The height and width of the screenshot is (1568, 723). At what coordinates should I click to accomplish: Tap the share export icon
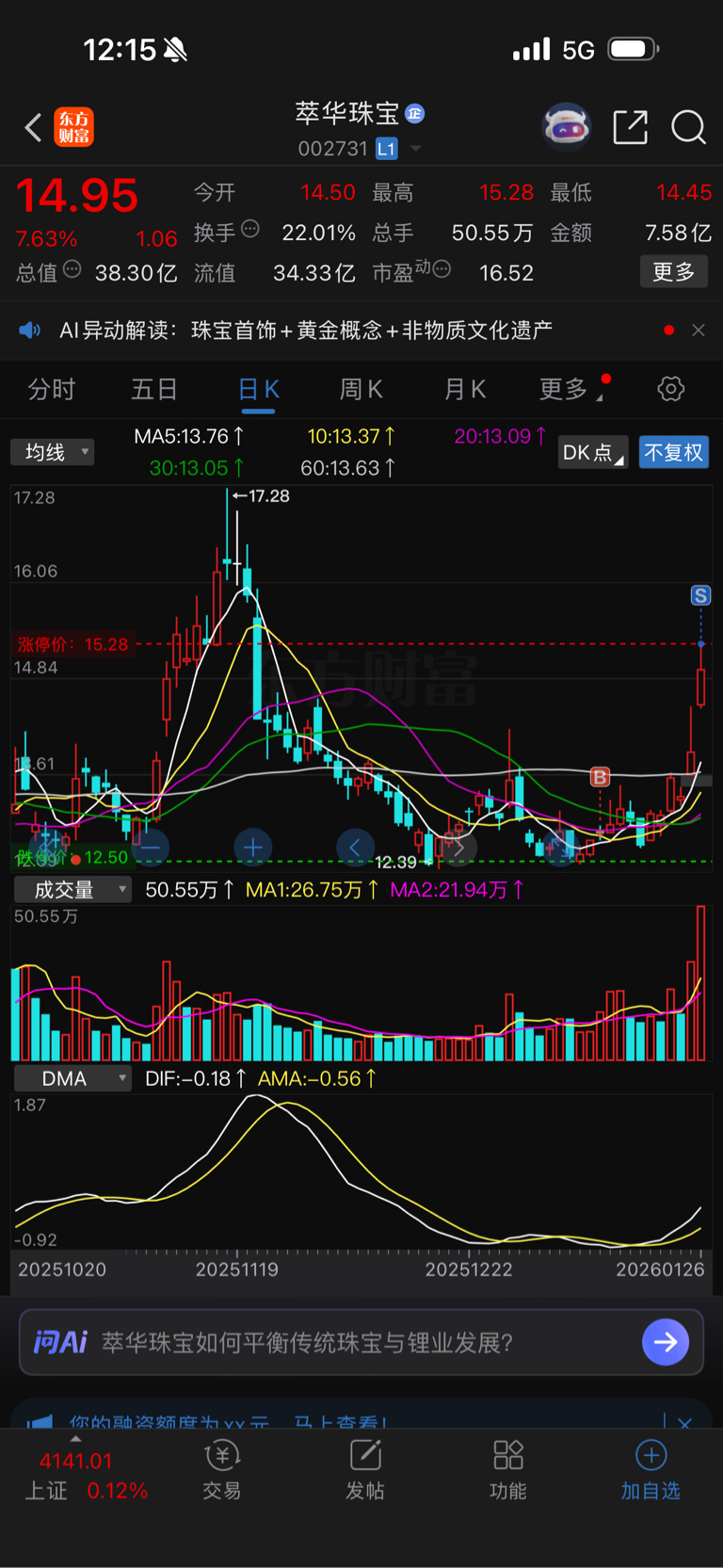(x=630, y=126)
